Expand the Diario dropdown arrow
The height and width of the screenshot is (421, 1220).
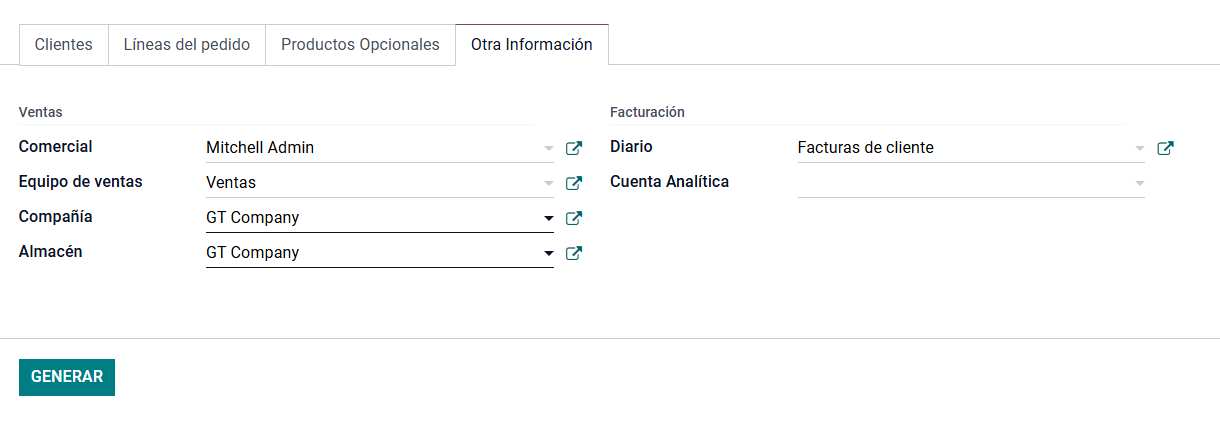tap(1140, 148)
